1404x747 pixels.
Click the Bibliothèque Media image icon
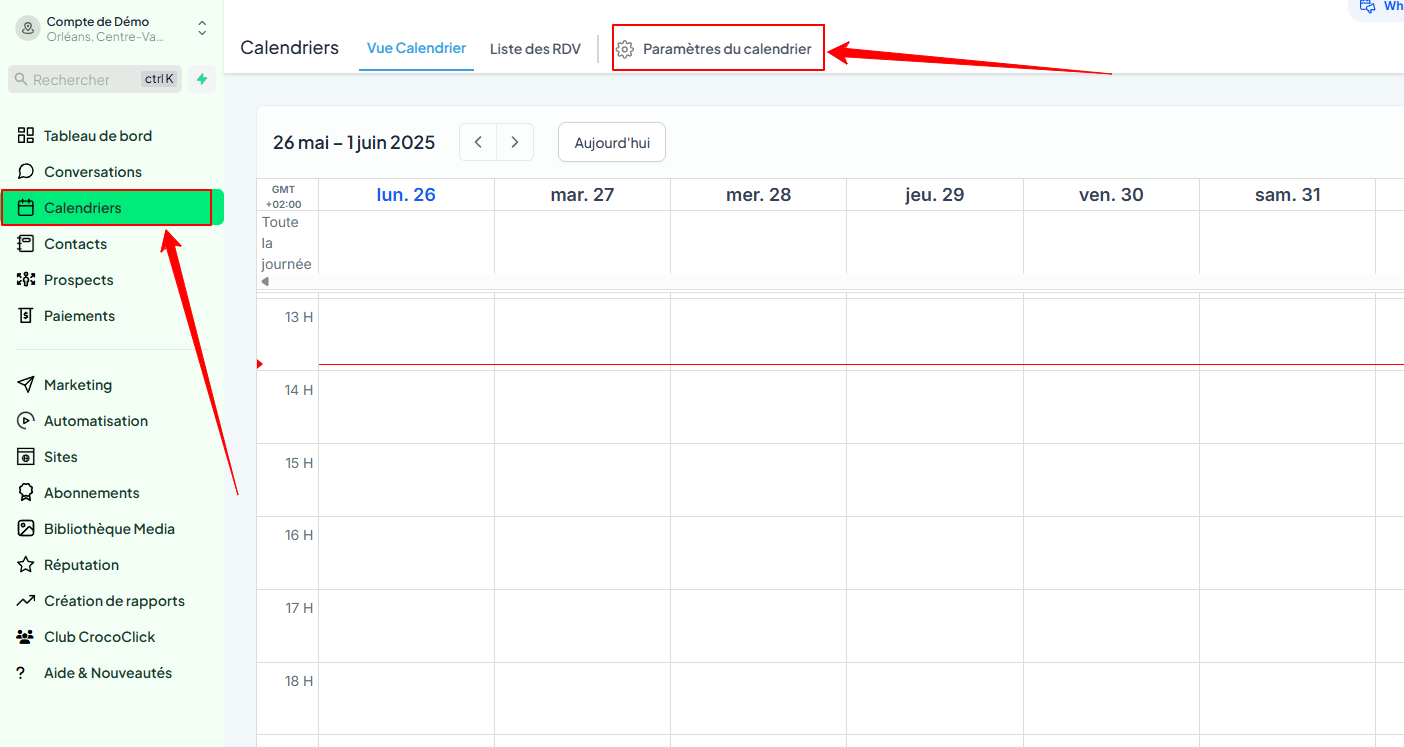tap(26, 529)
